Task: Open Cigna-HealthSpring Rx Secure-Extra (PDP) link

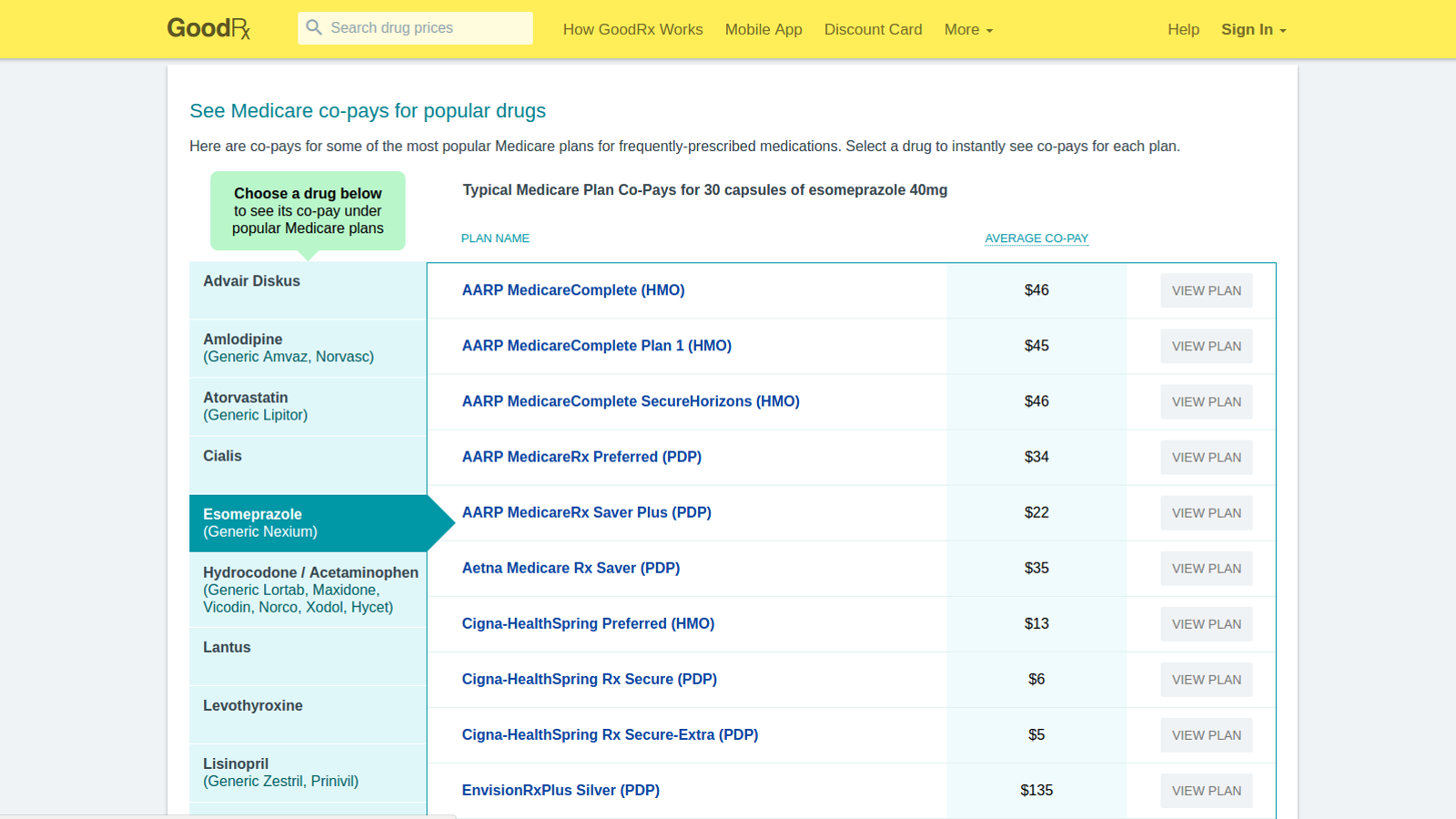Action: pos(610,734)
